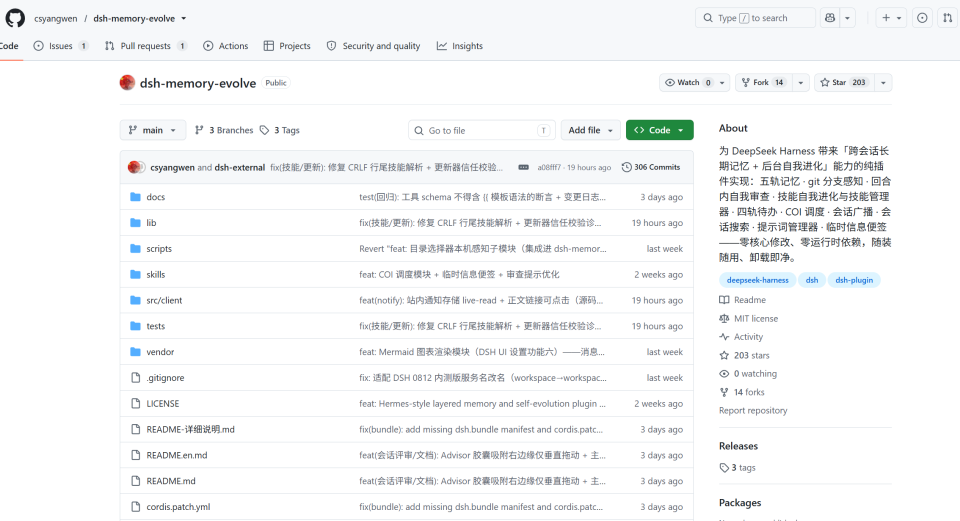Click the repository avatar next to title

coord(127,83)
